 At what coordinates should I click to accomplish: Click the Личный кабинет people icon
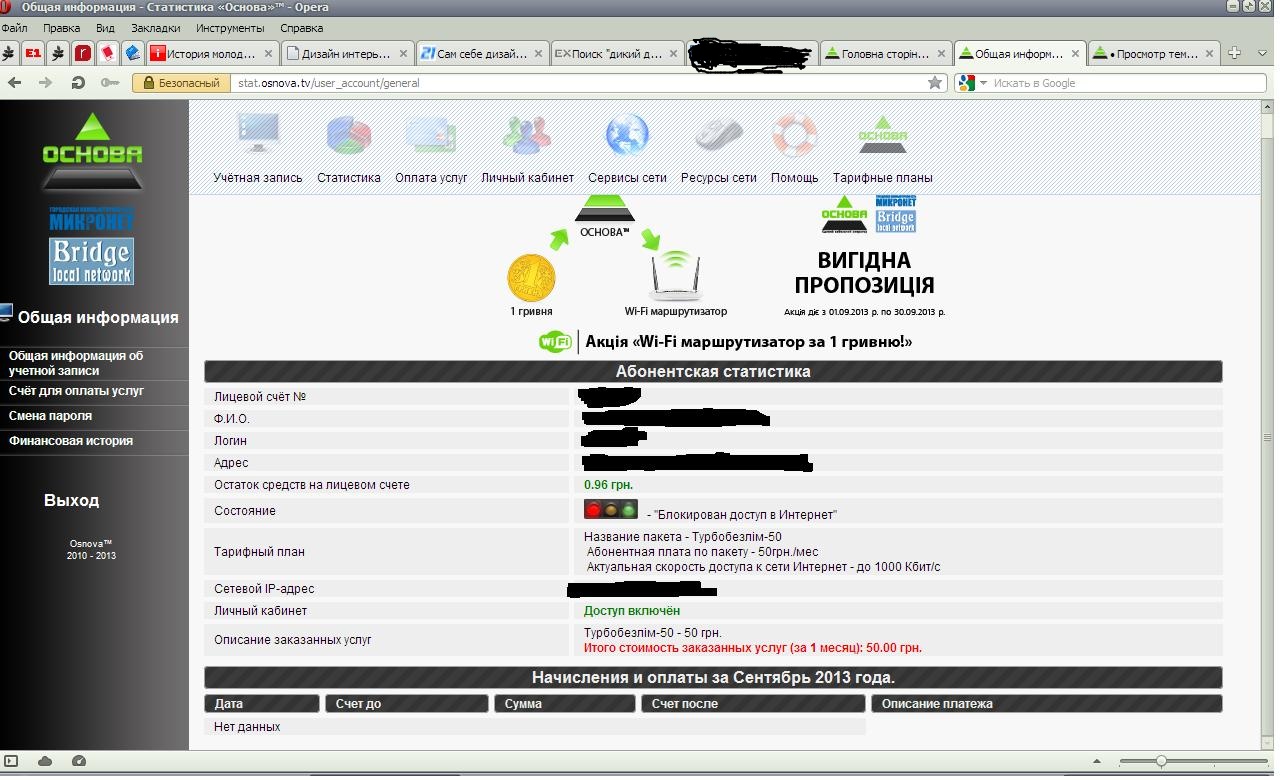527,135
